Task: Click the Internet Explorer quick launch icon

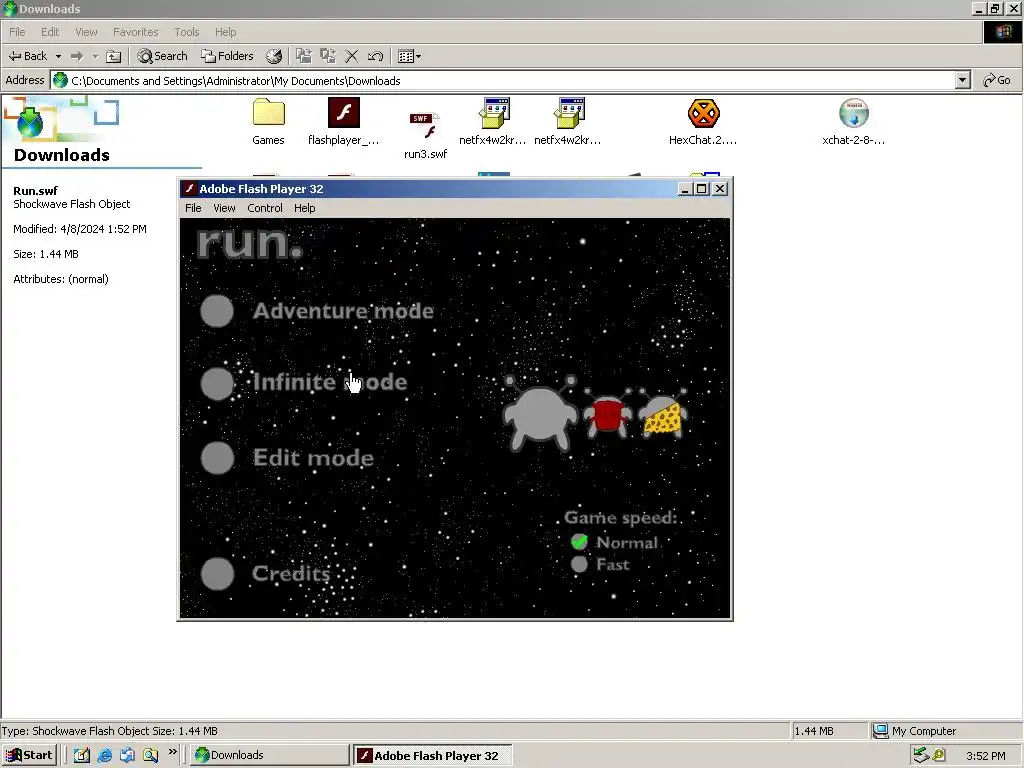Action: [x=104, y=755]
